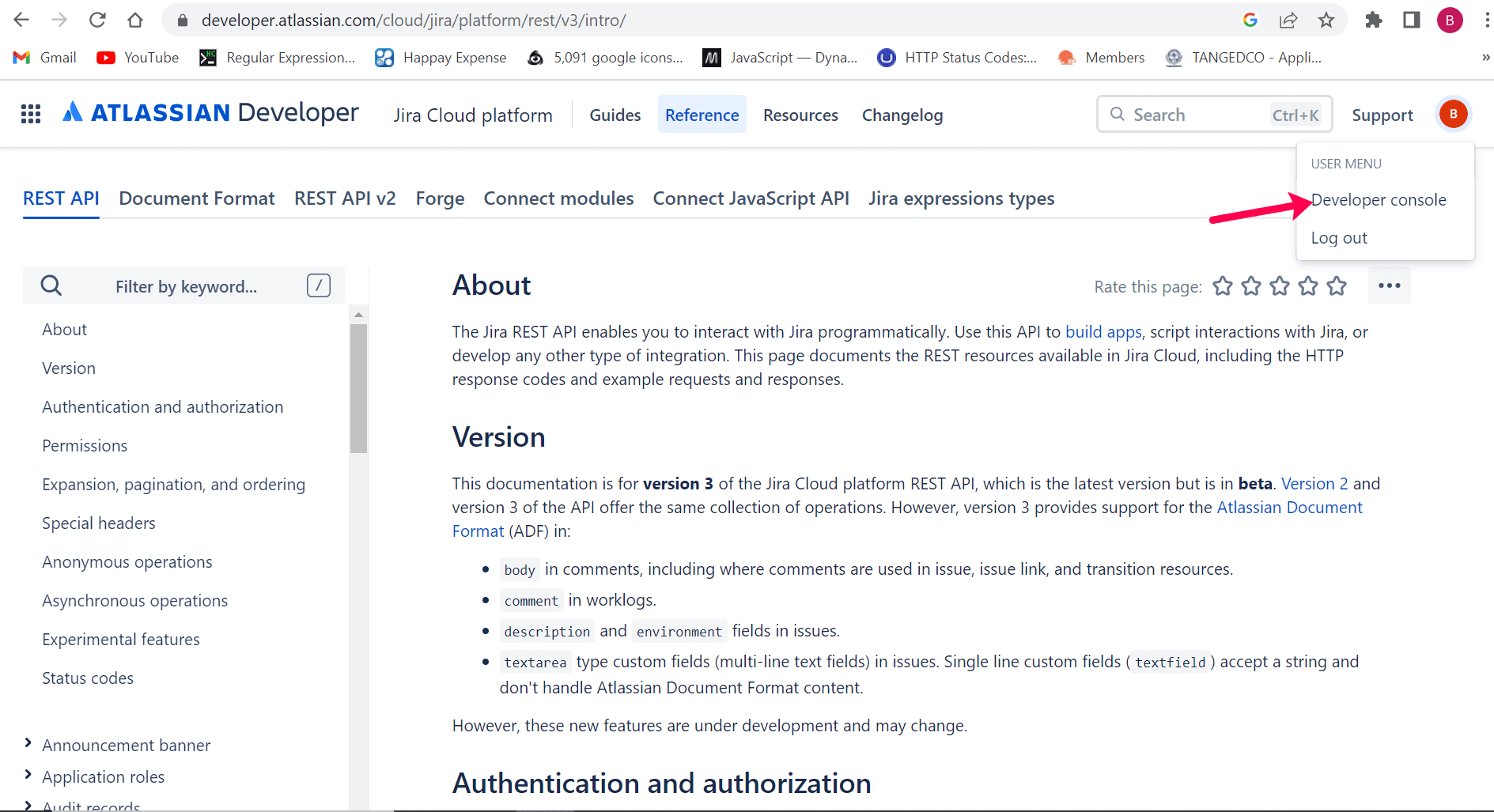Open the browser extensions puzzle icon

1374,20
